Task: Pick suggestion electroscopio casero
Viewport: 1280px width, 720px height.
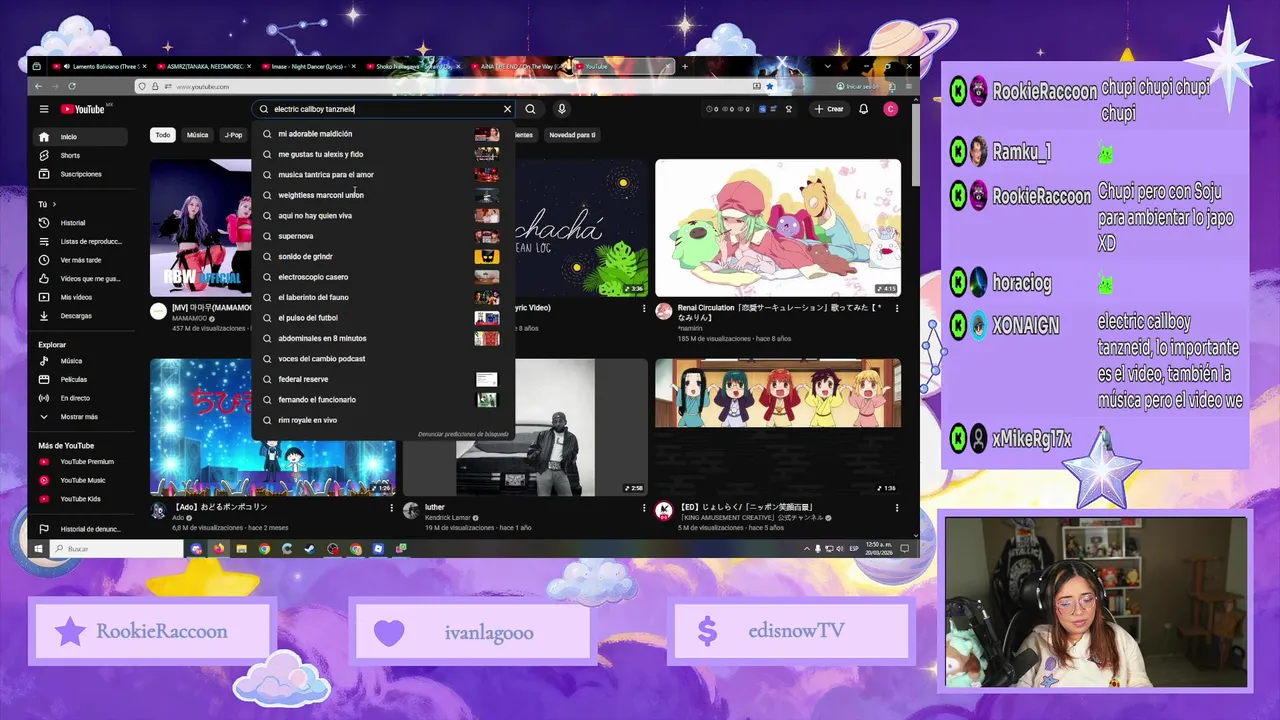Action: point(383,277)
